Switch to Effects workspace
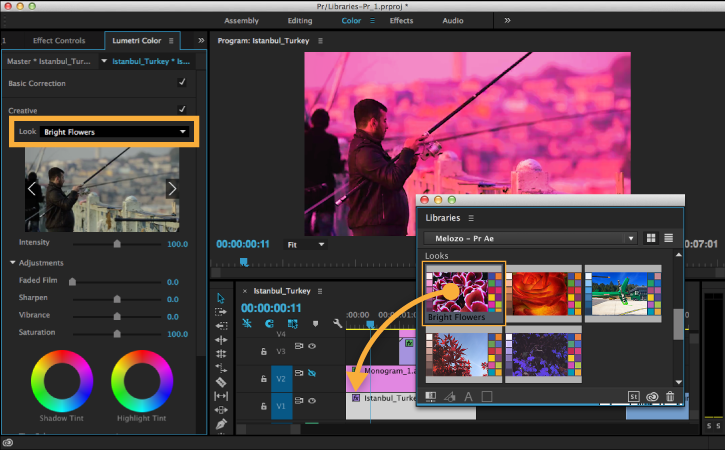 [x=401, y=20]
